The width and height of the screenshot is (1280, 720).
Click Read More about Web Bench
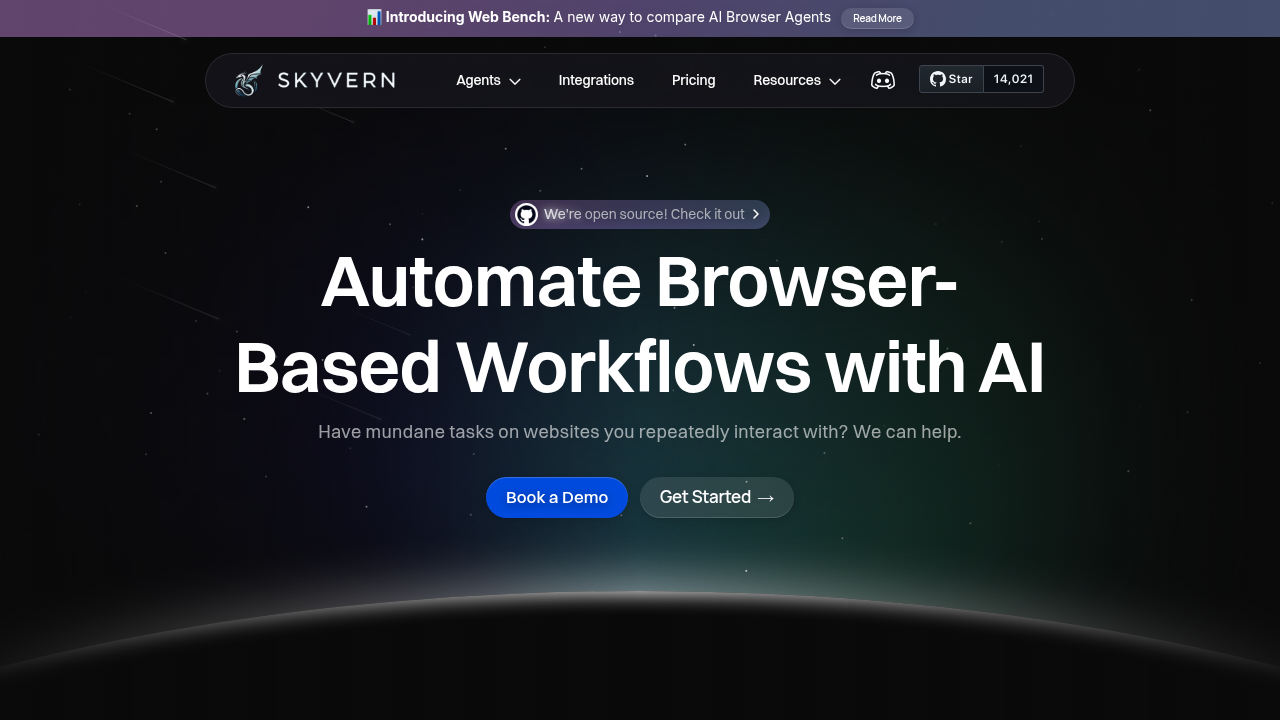coord(877,18)
